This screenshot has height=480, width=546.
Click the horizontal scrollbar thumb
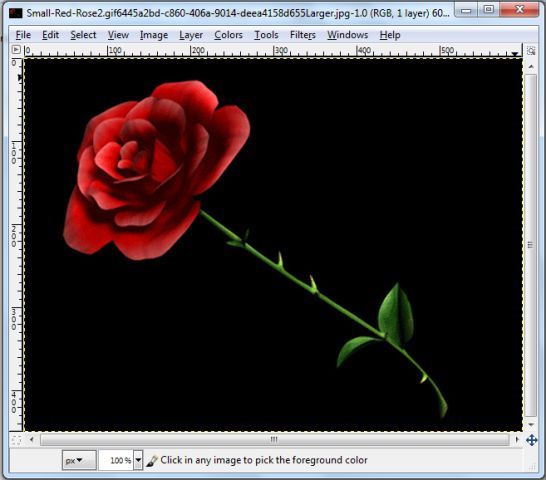[275, 440]
